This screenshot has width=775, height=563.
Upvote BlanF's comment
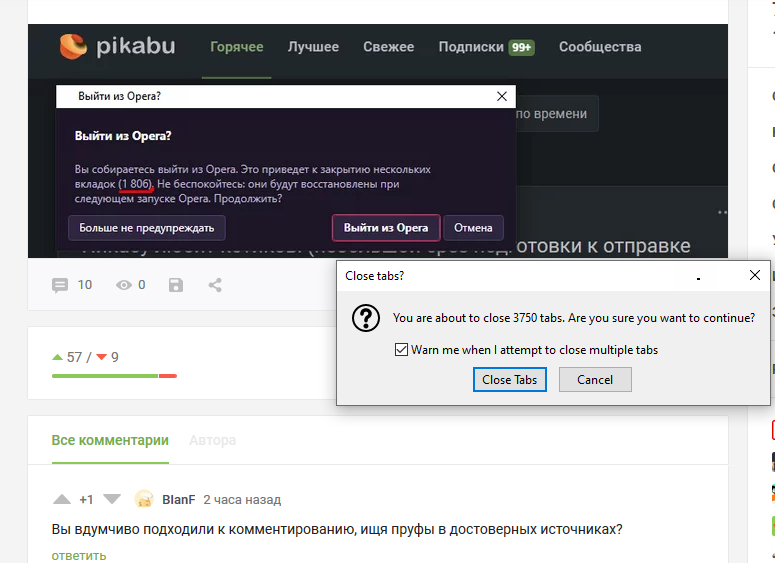[x=62, y=499]
